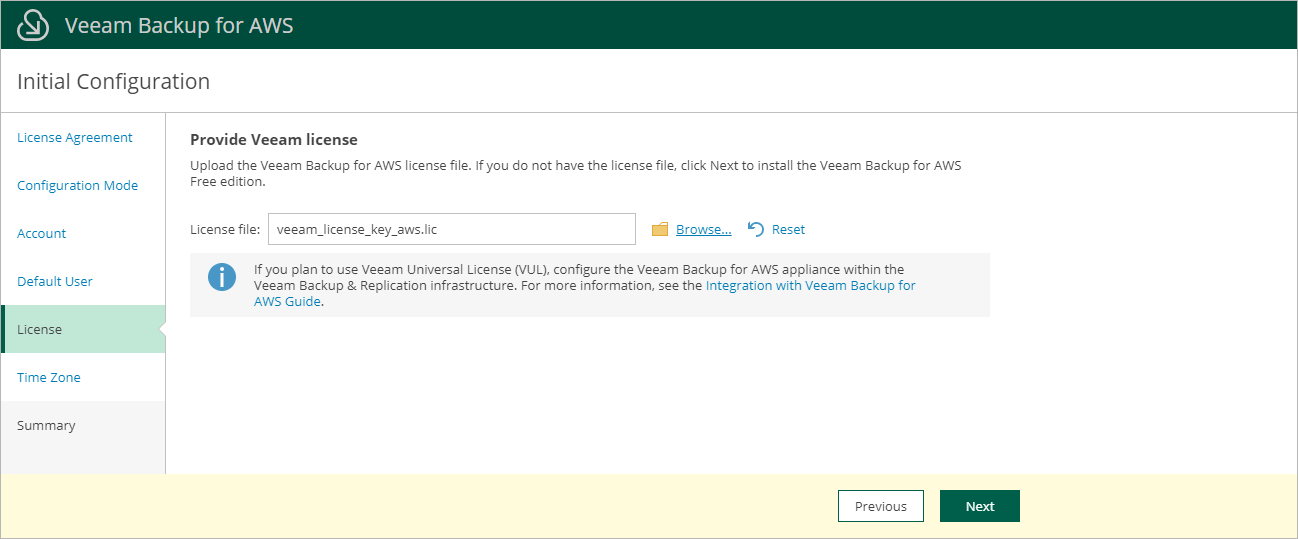Click the Reset link text

pyautogui.click(x=788, y=230)
